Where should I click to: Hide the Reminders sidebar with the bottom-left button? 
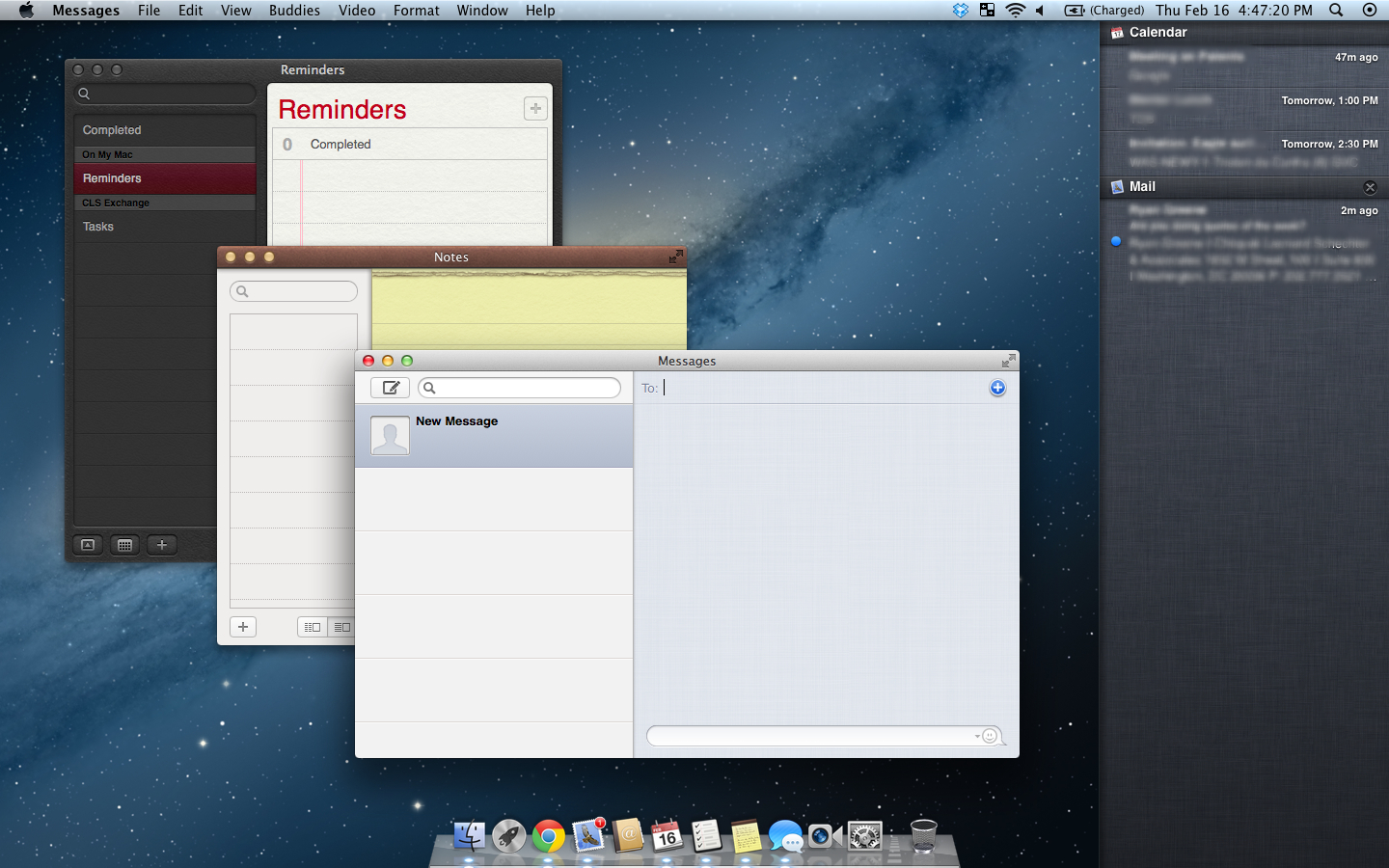coord(88,545)
